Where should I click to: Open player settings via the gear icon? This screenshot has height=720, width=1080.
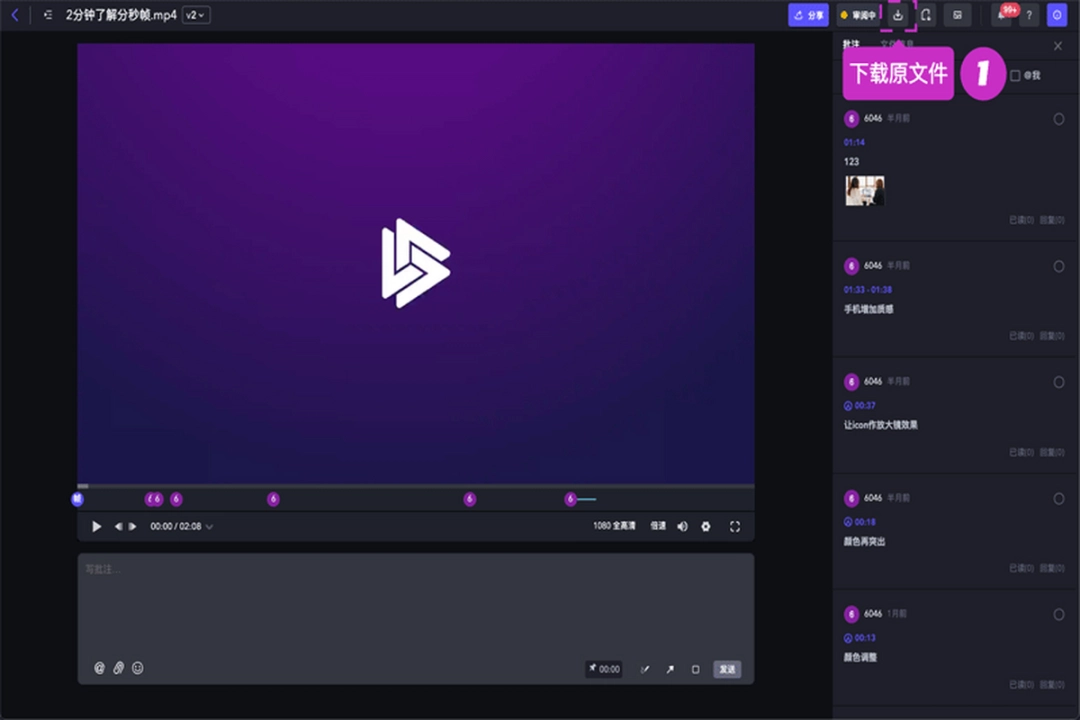coord(707,526)
